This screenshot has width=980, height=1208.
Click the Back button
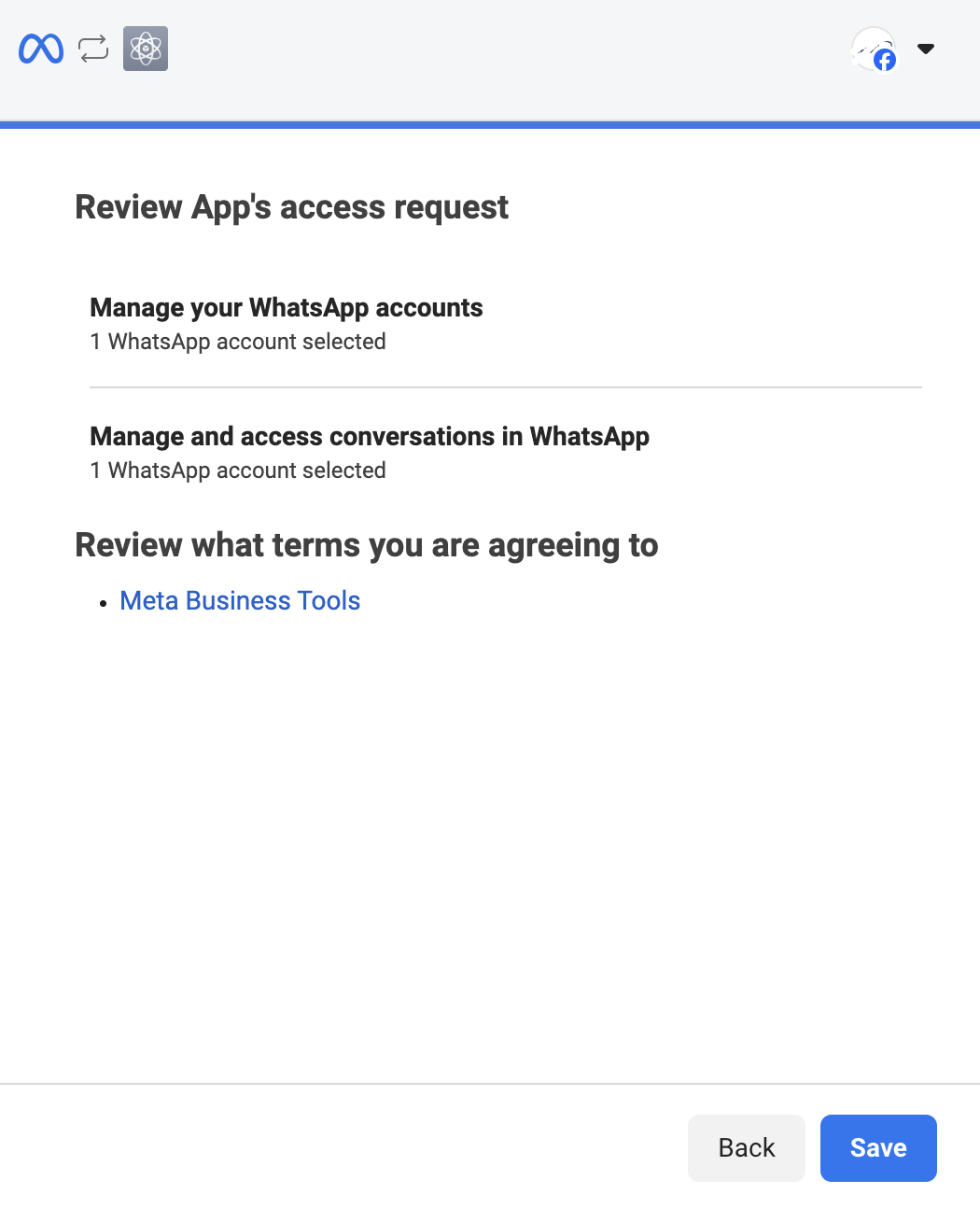[747, 1148]
